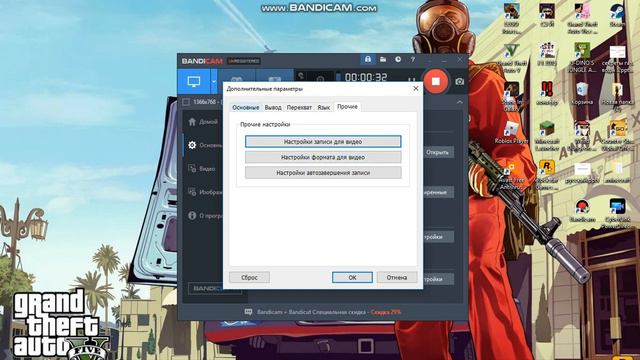
Task: Close Дополнительные параметры dialog with X
Action: pyautogui.click(x=416, y=89)
